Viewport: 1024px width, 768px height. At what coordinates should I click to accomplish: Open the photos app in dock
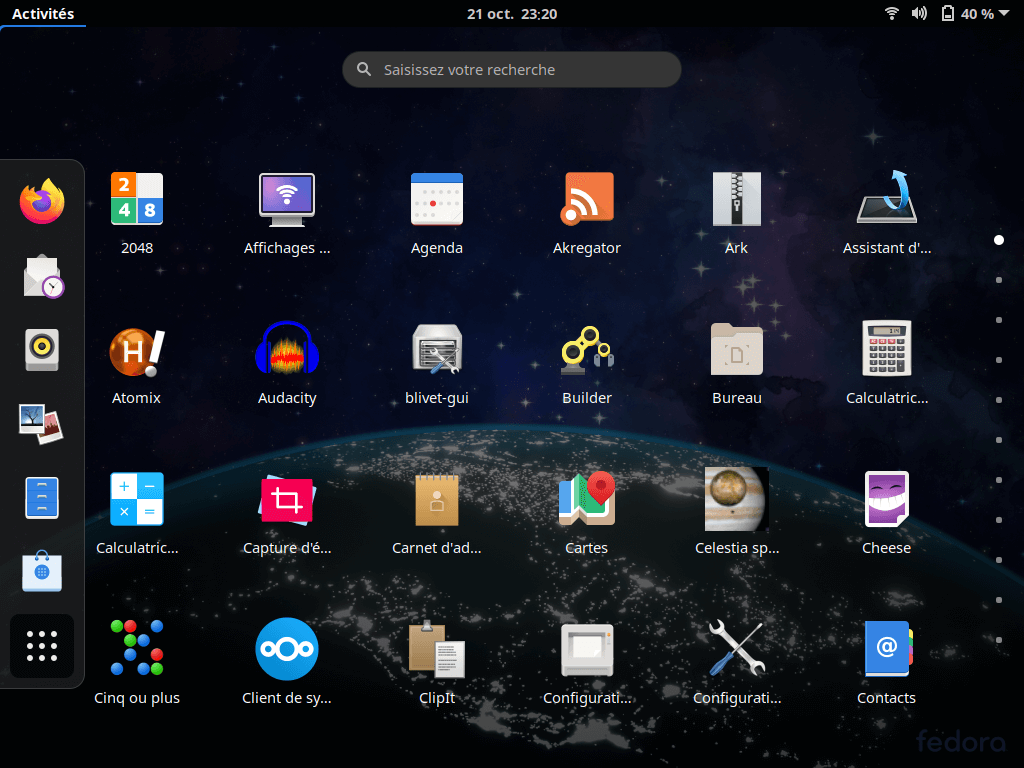[x=42, y=424]
